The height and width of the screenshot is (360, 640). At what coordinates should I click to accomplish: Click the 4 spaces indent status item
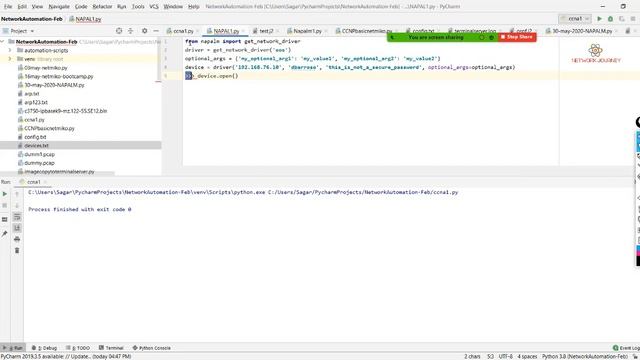tap(527, 357)
